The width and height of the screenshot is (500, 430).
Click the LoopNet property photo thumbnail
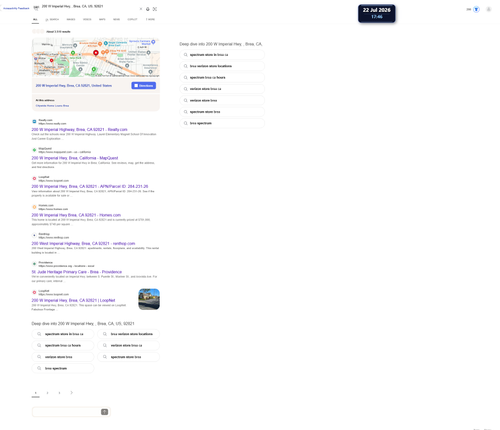pos(149,299)
